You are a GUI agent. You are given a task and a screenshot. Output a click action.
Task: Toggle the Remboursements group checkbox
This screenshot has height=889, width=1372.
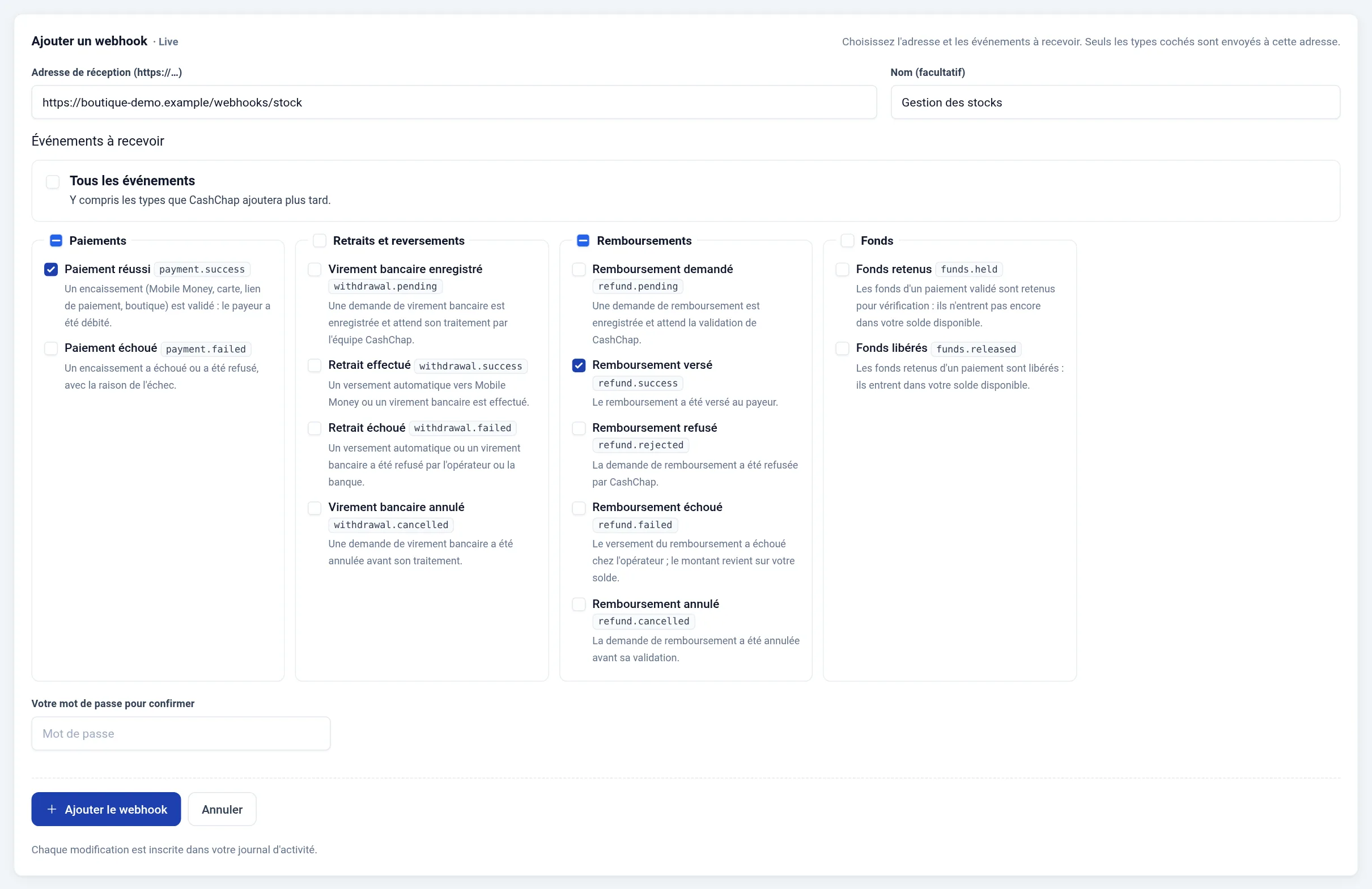[583, 240]
